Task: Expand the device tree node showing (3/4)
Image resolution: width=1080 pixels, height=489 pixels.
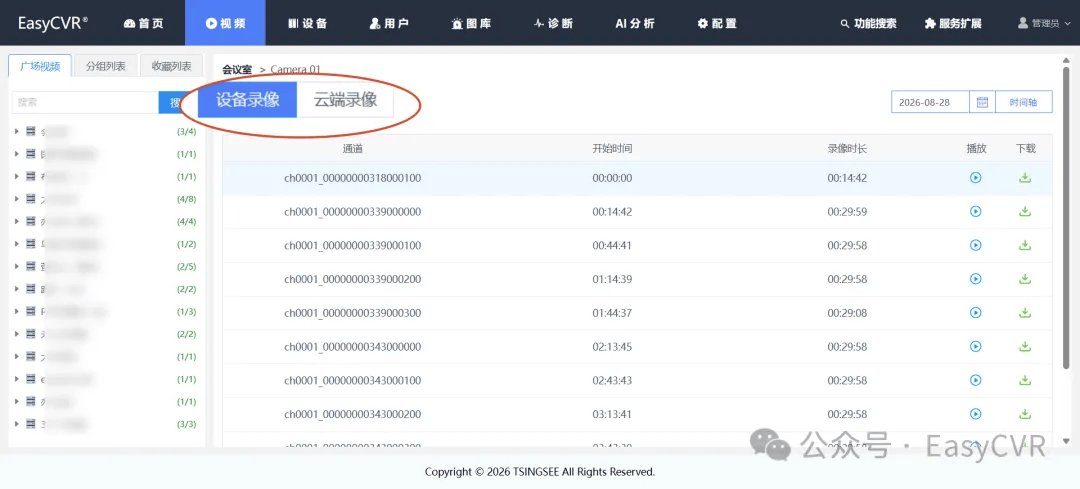Action: (17, 131)
